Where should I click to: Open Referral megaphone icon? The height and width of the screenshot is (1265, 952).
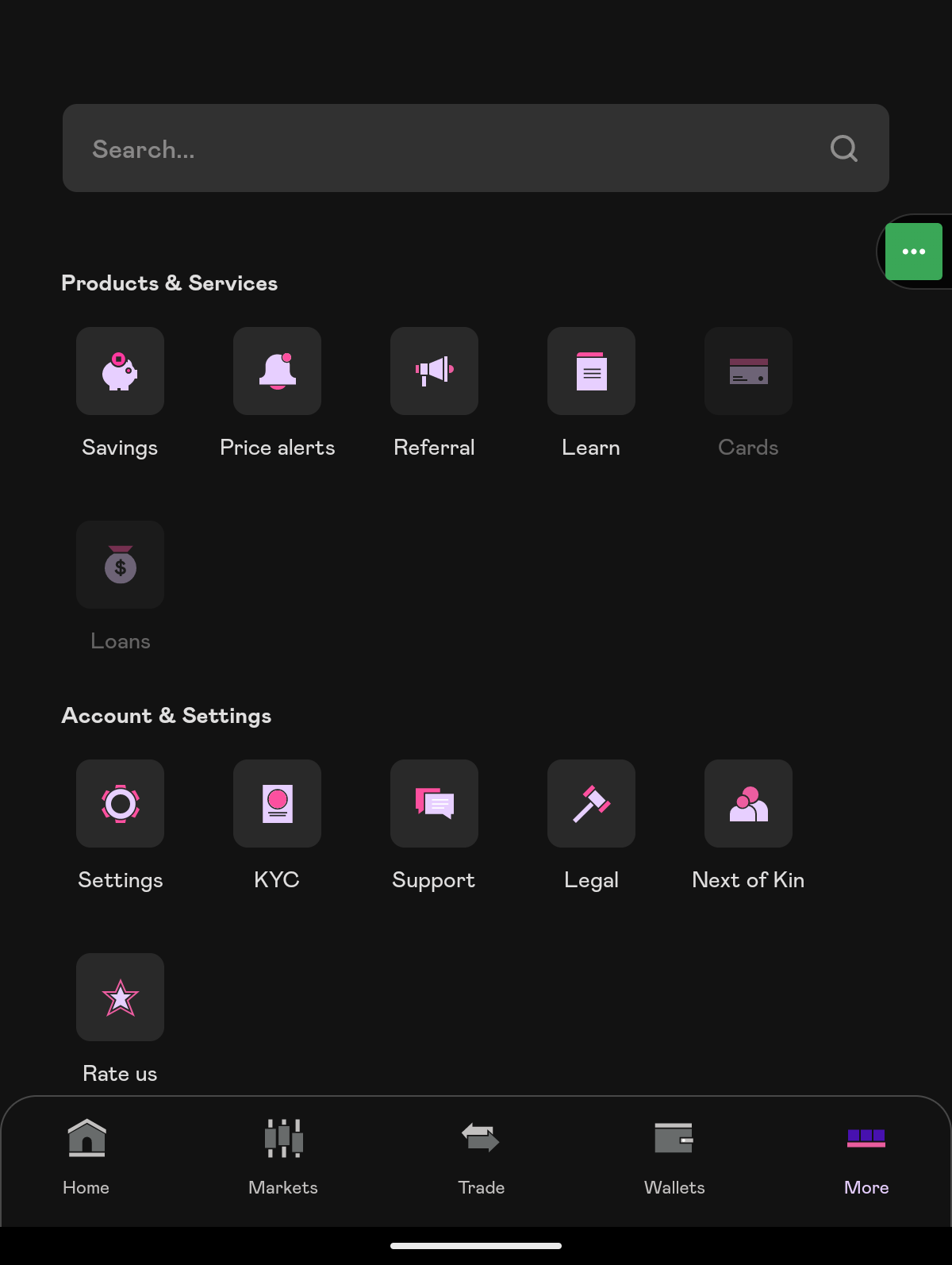point(434,371)
